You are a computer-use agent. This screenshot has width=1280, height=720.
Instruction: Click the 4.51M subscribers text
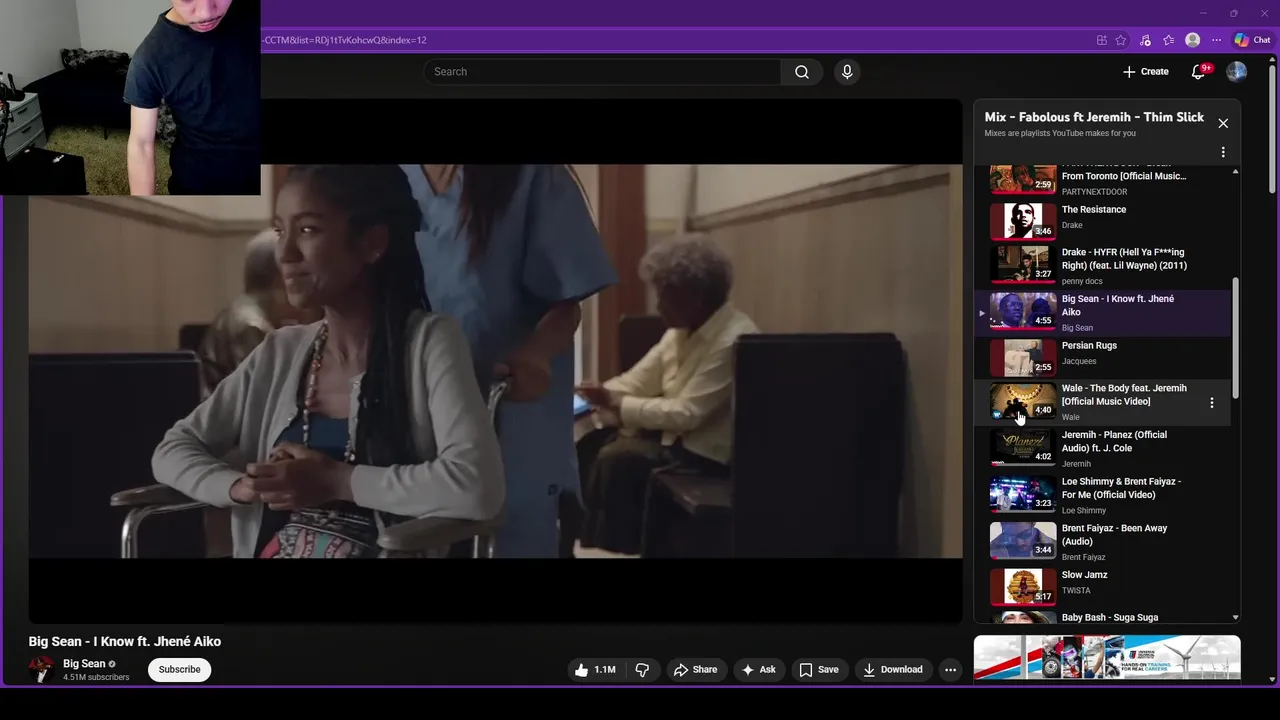pyautogui.click(x=96, y=678)
